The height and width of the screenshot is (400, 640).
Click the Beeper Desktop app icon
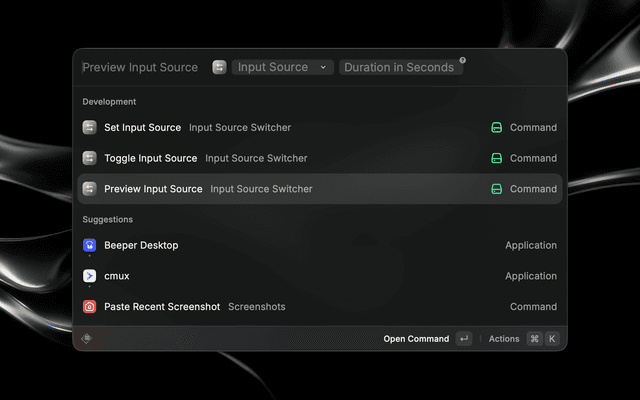point(90,245)
